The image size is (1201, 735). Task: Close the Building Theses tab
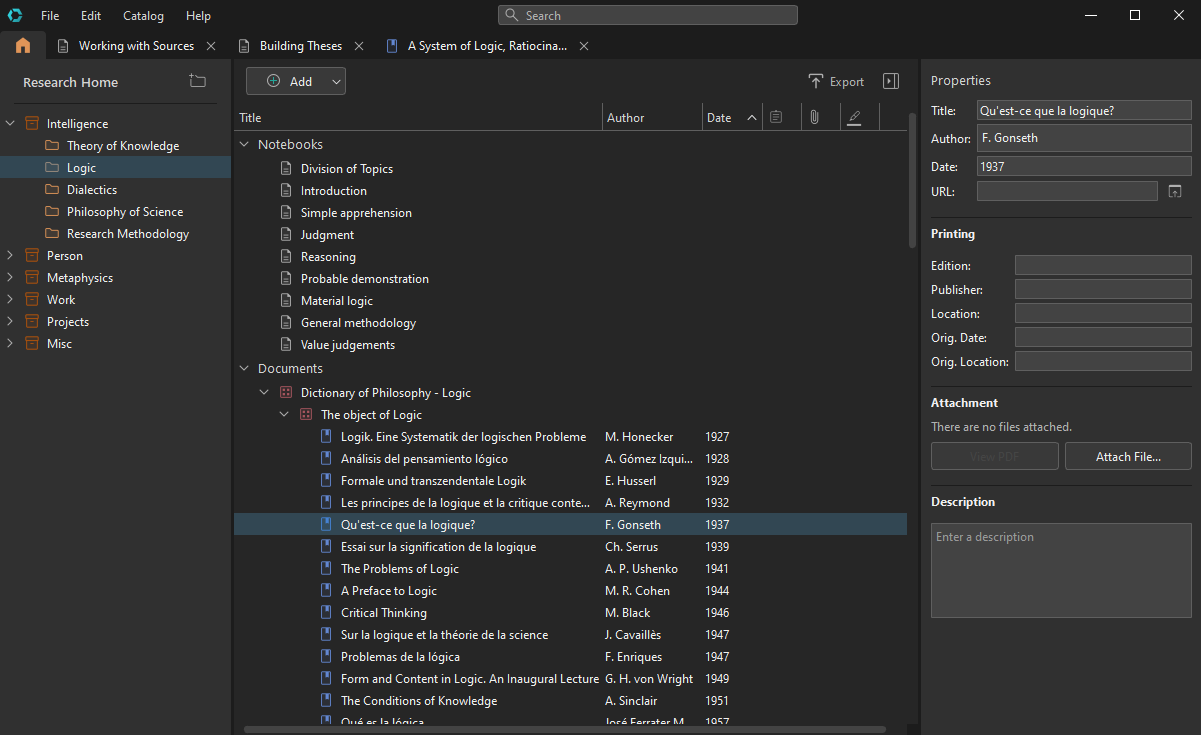click(359, 46)
